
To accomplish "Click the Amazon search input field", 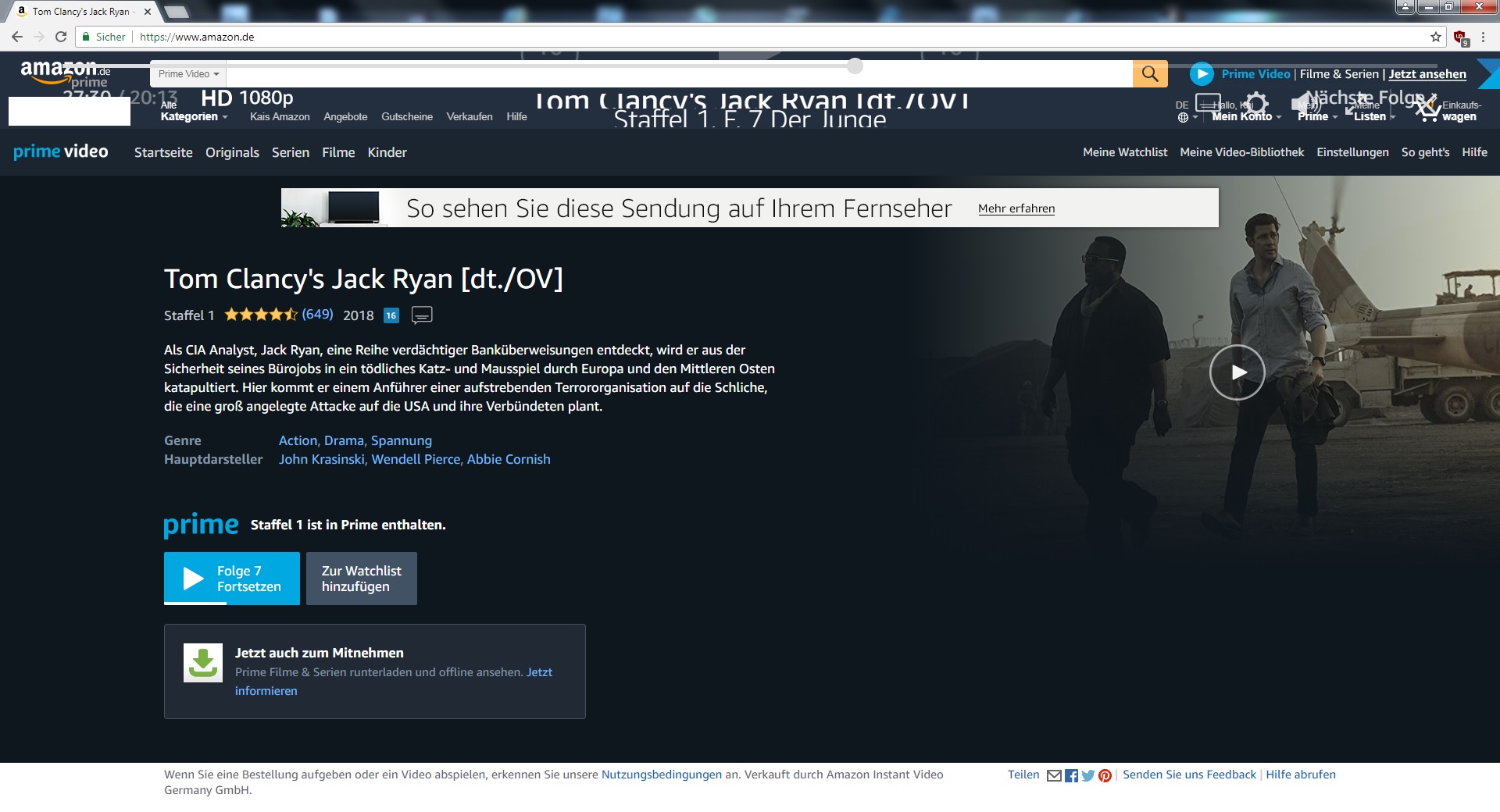I will coord(680,74).
